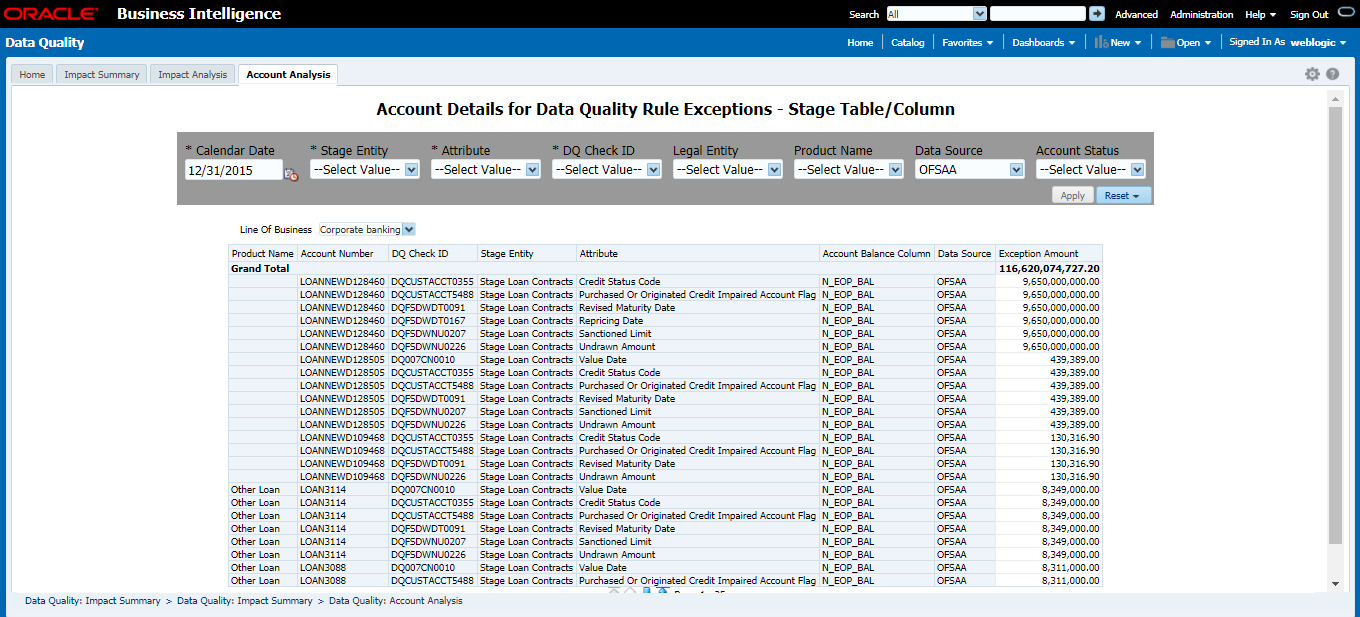
Task: Open the page options gear menu
Action: [x=1312, y=73]
